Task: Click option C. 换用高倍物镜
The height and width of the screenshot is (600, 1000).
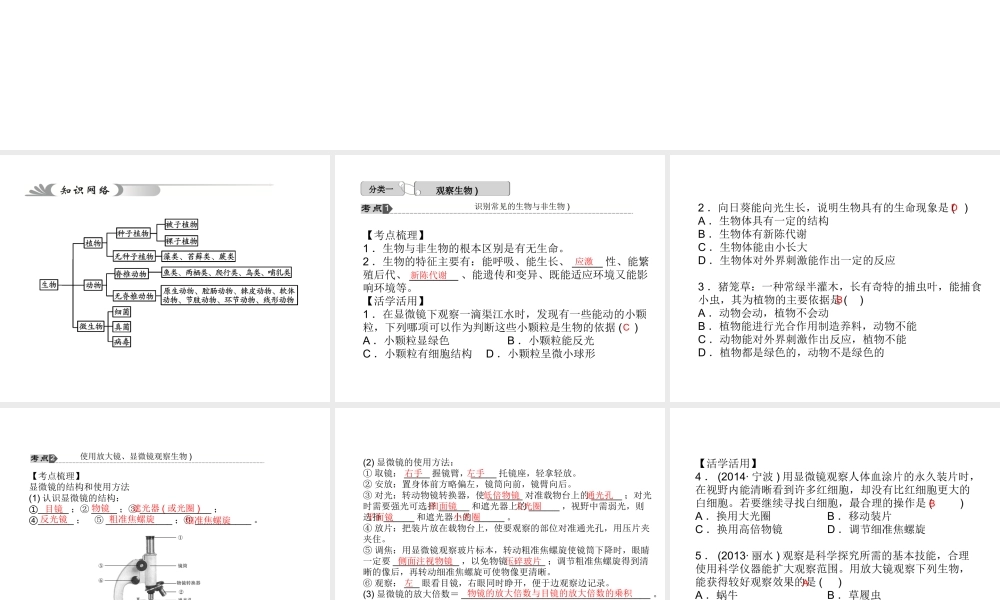Action: [739, 529]
